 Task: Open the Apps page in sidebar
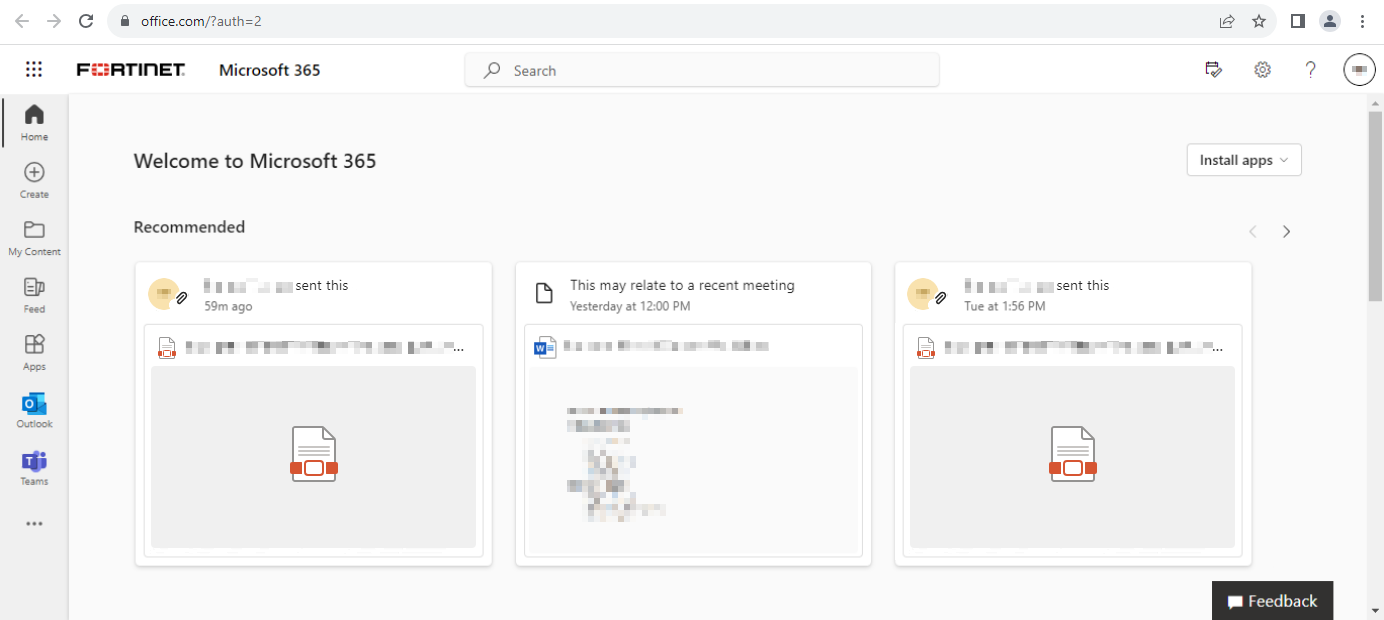[34, 352]
